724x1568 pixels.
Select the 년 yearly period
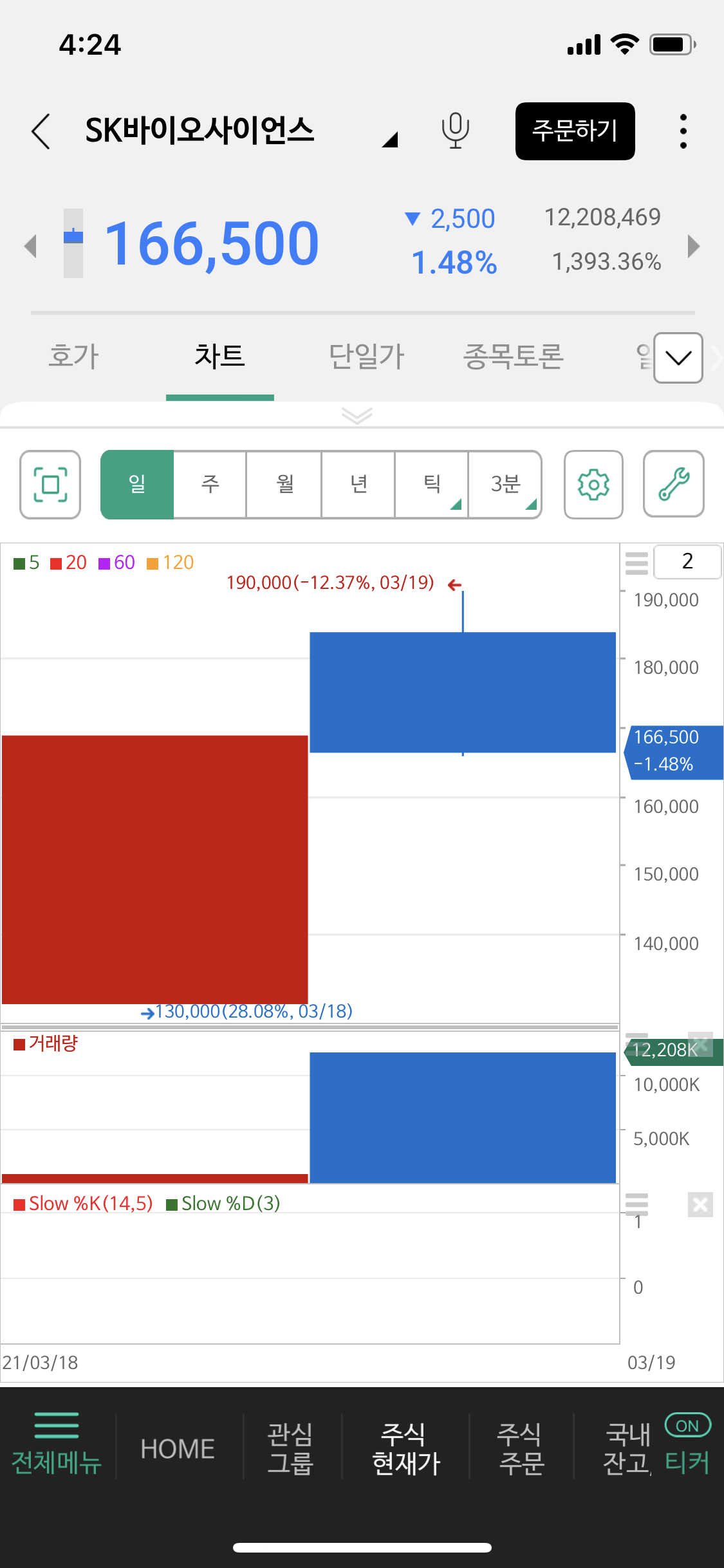point(358,485)
